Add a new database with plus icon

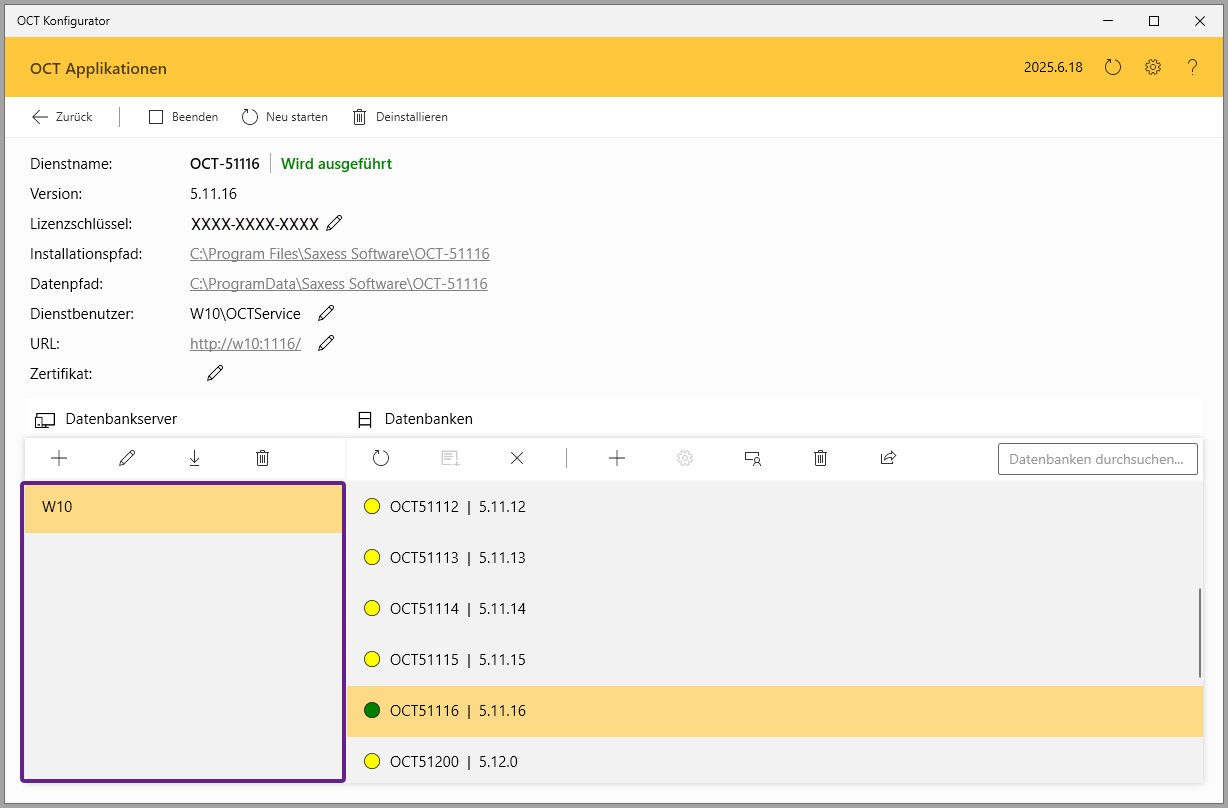pos(617,458)
